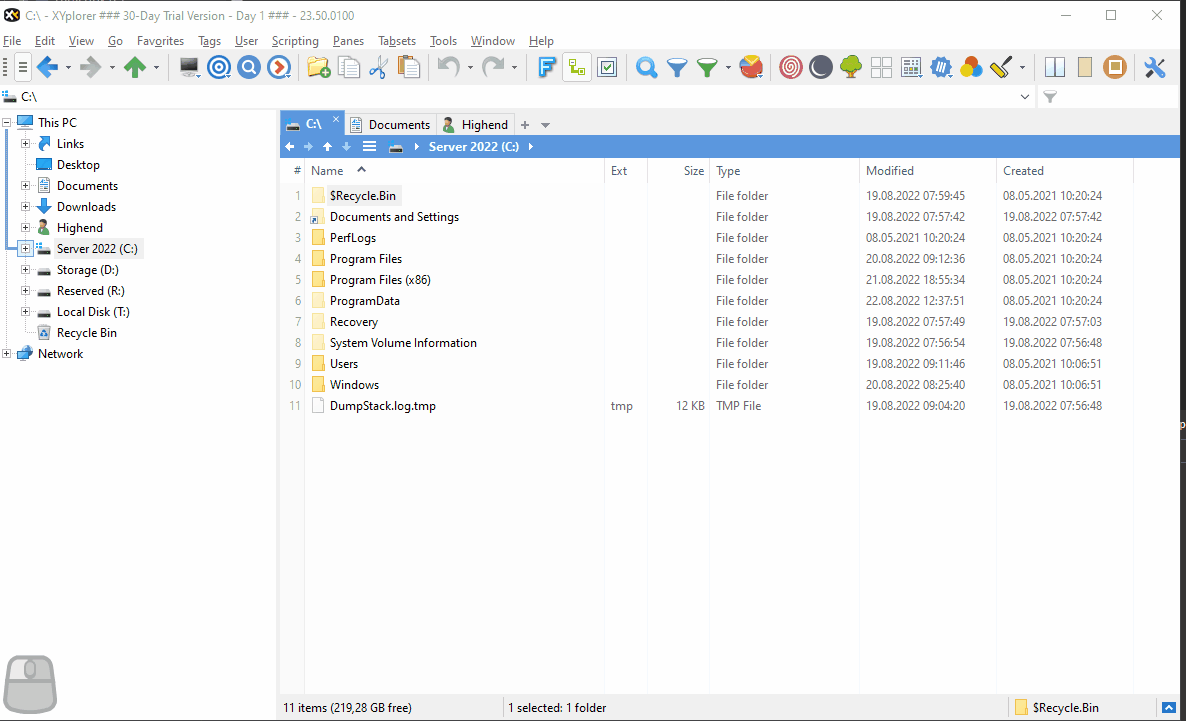Click the Paste clipboard icon
The image size is (1186, 721).
click(x=409, y=68)
